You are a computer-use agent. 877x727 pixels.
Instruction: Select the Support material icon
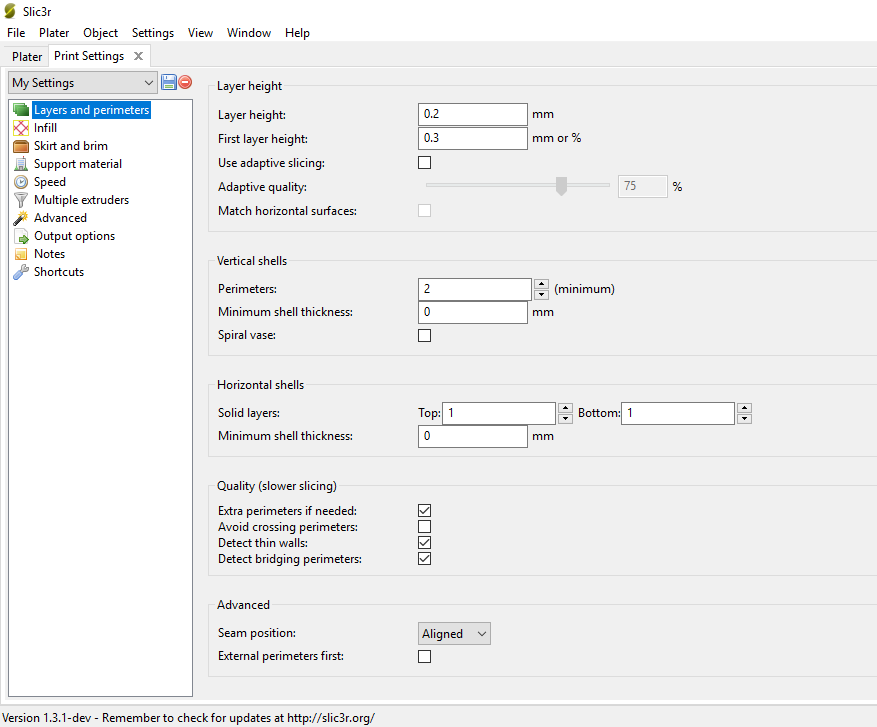(x=21, y=164)
